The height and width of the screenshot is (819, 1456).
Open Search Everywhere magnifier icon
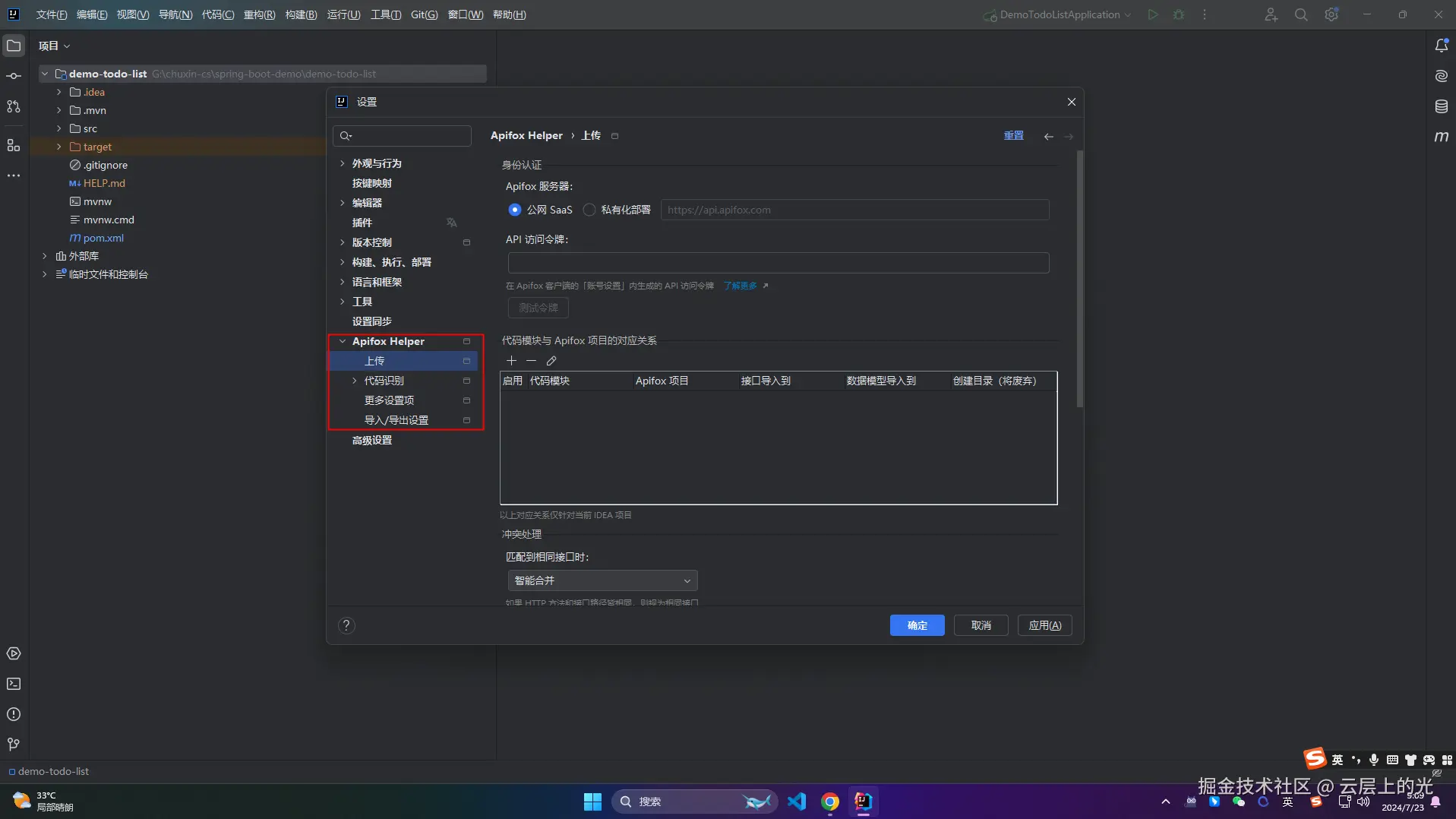[1301, 14]
